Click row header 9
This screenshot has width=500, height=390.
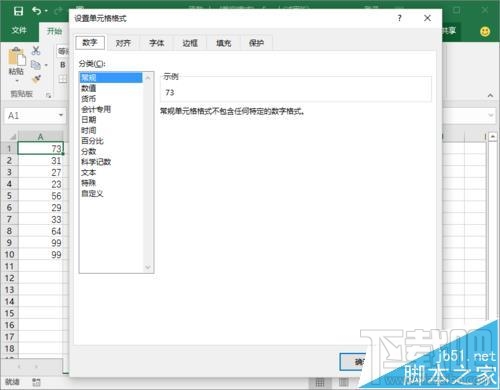(x=9, y=243)
